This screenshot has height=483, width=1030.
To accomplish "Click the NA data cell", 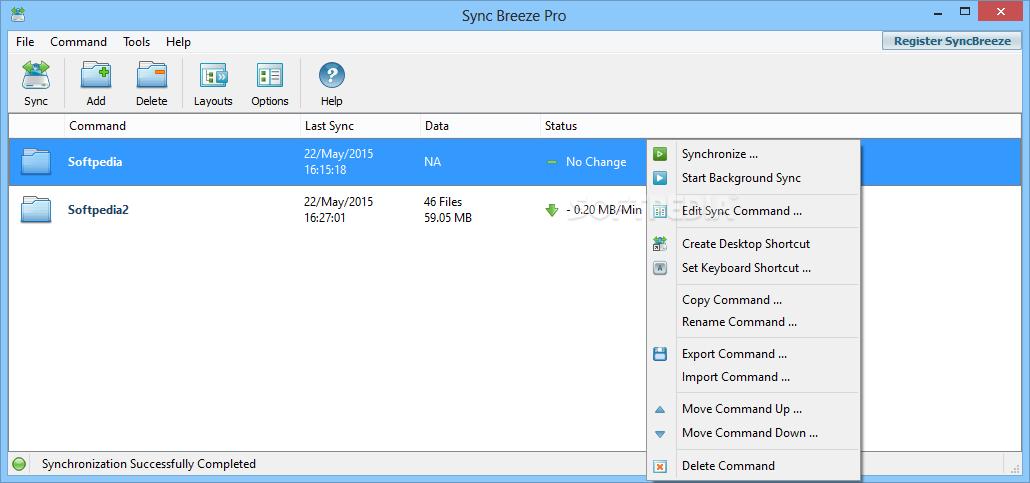I will 432,162.
